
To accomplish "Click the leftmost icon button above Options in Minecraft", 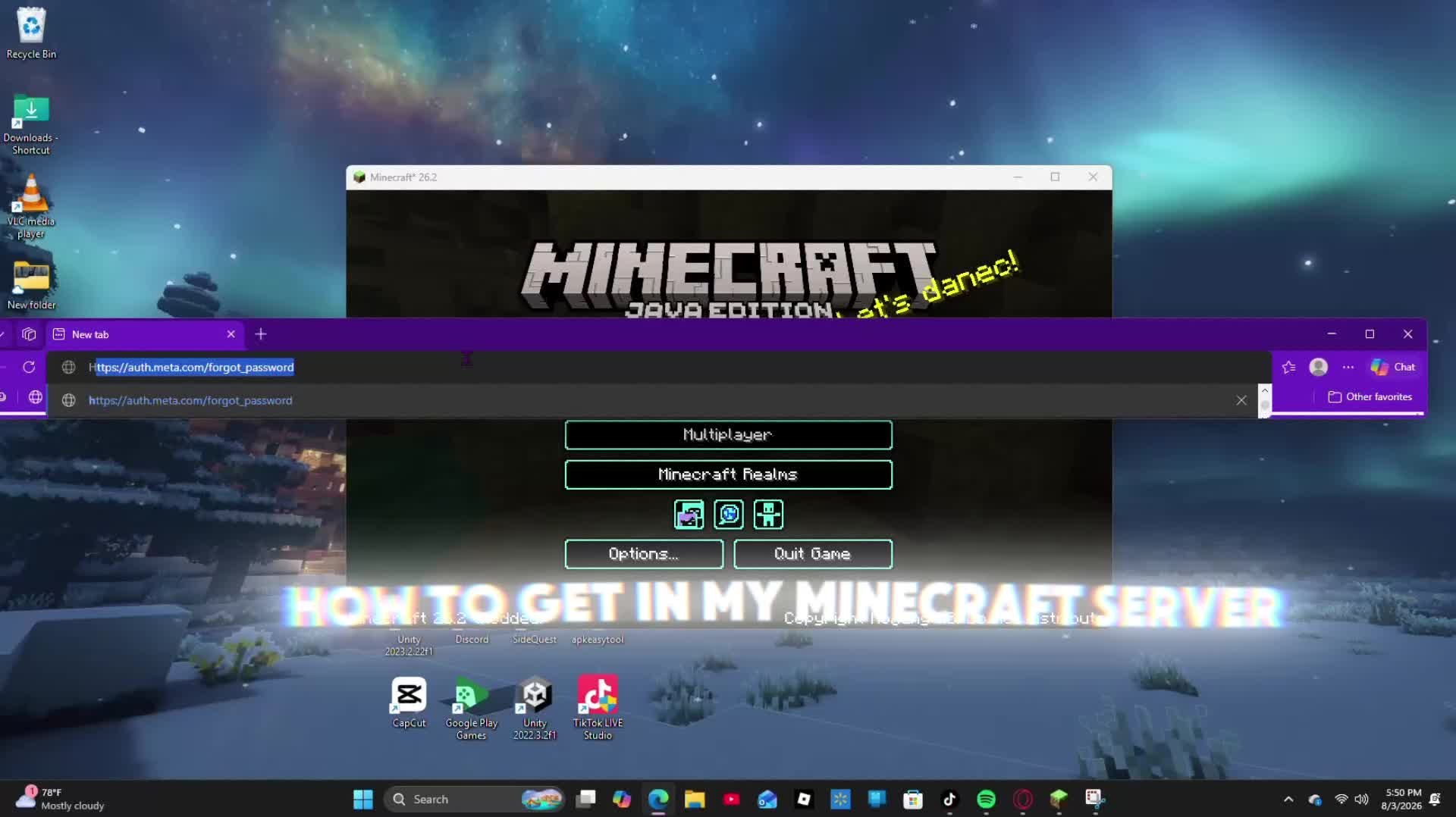I will coord(689,515).
